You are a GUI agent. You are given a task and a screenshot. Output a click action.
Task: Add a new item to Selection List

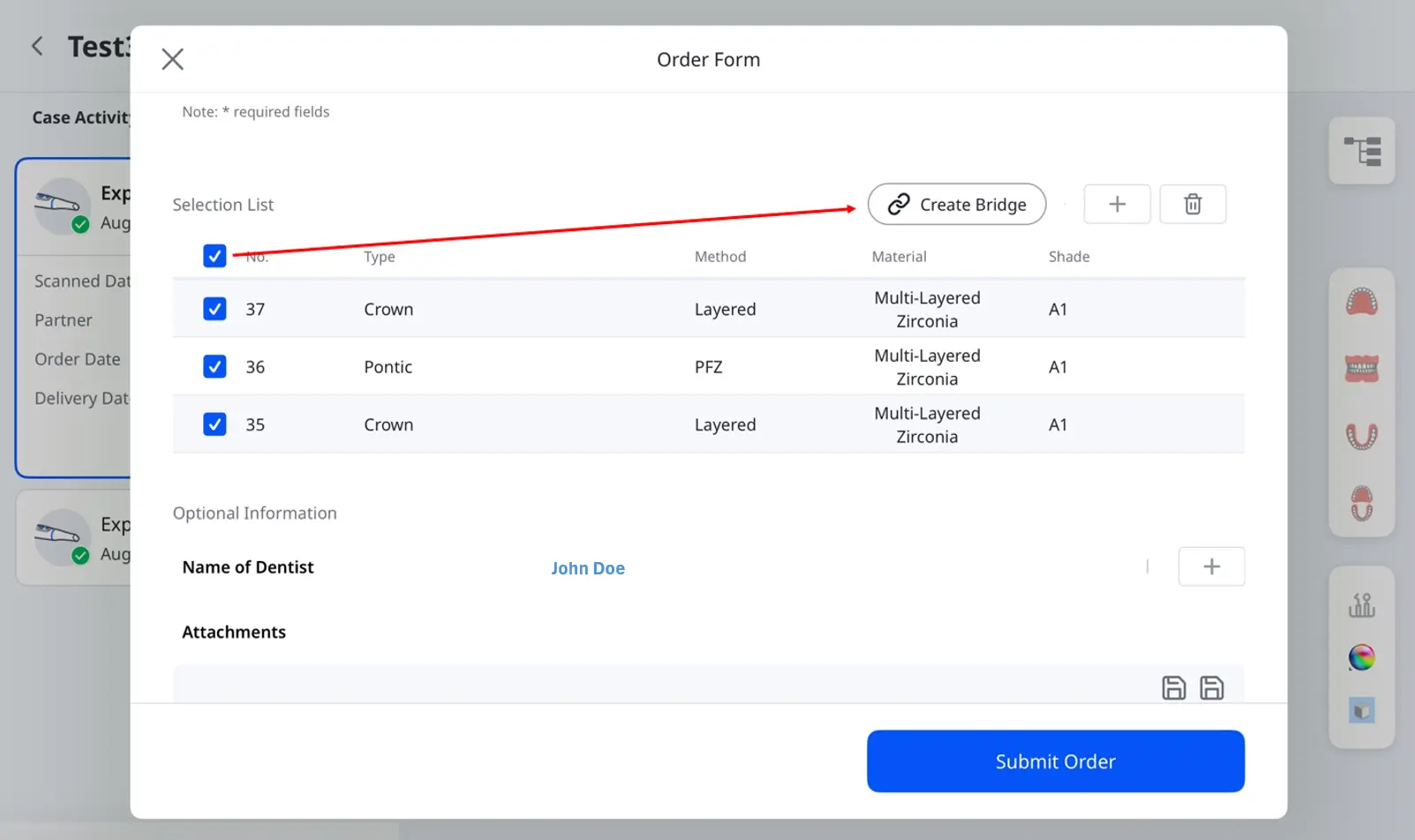coord(1117,204)
